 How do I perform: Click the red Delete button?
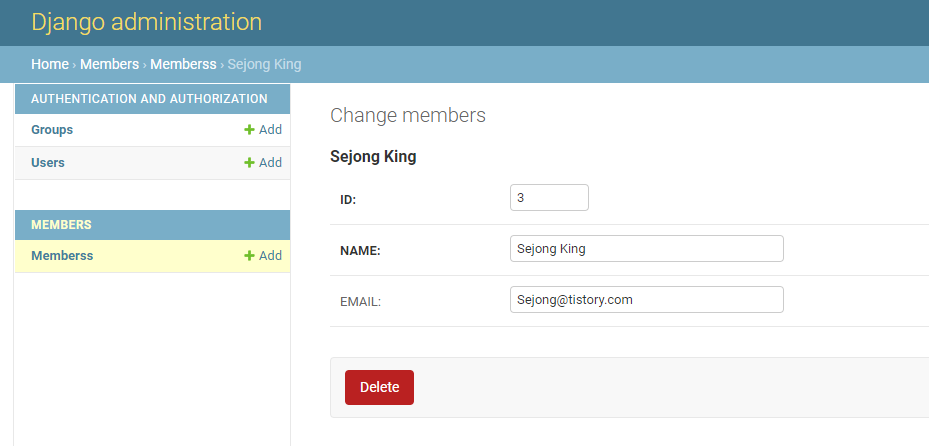point(379,387)
